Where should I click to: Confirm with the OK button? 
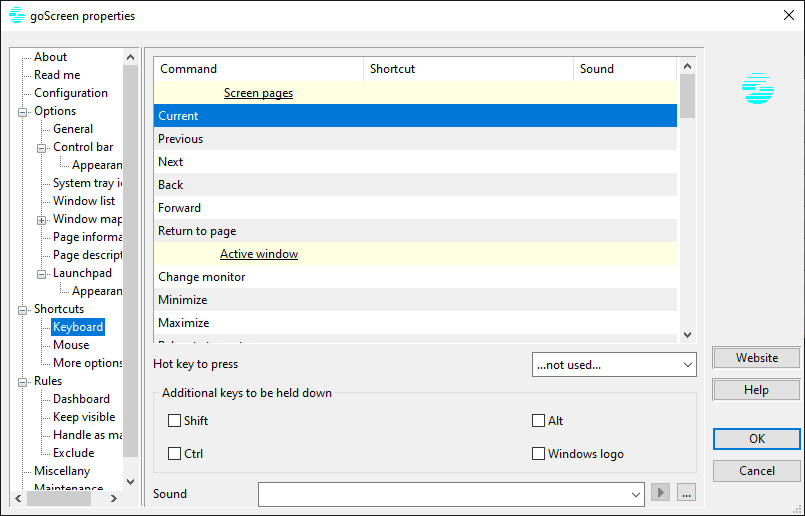click(757, 439)
